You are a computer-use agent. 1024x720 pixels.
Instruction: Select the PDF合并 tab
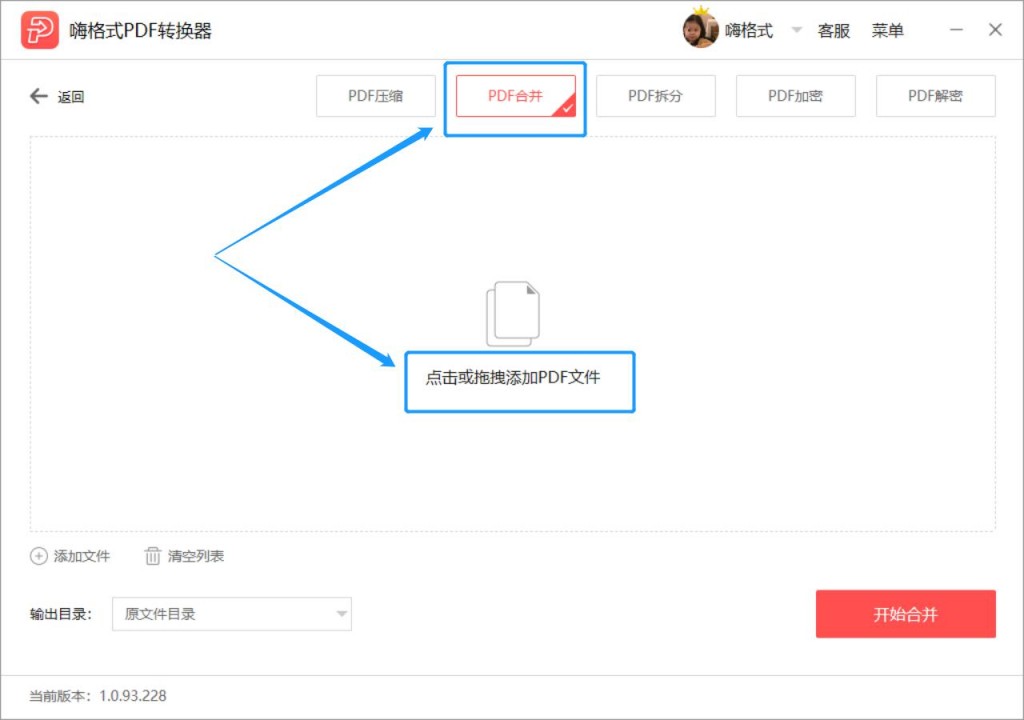click(x=516, y=96)
